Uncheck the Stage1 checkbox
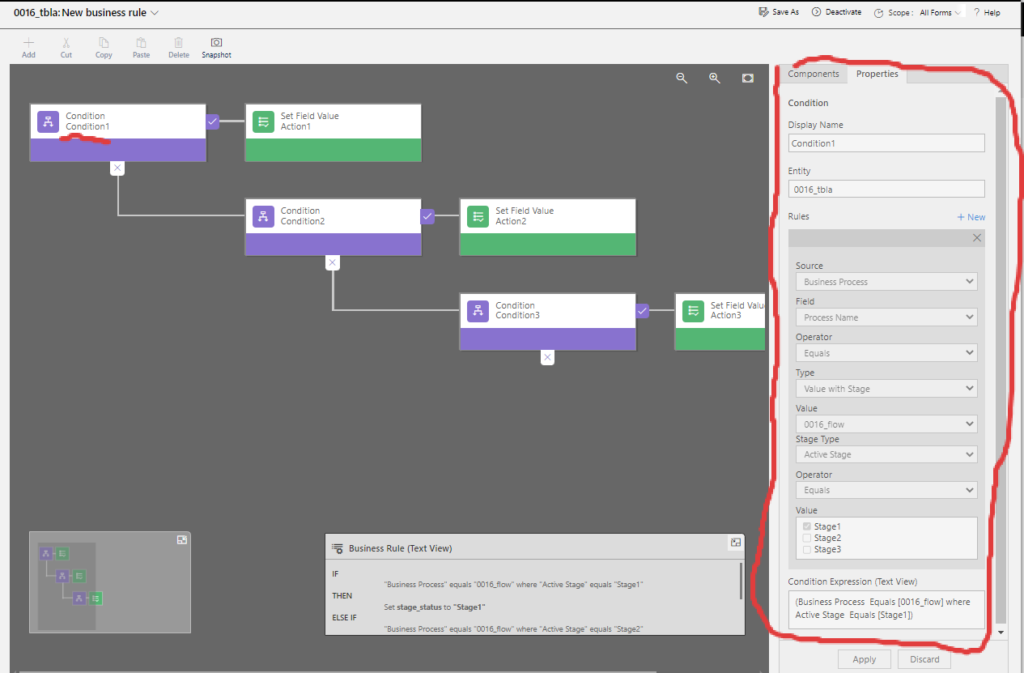 (808, 526)
